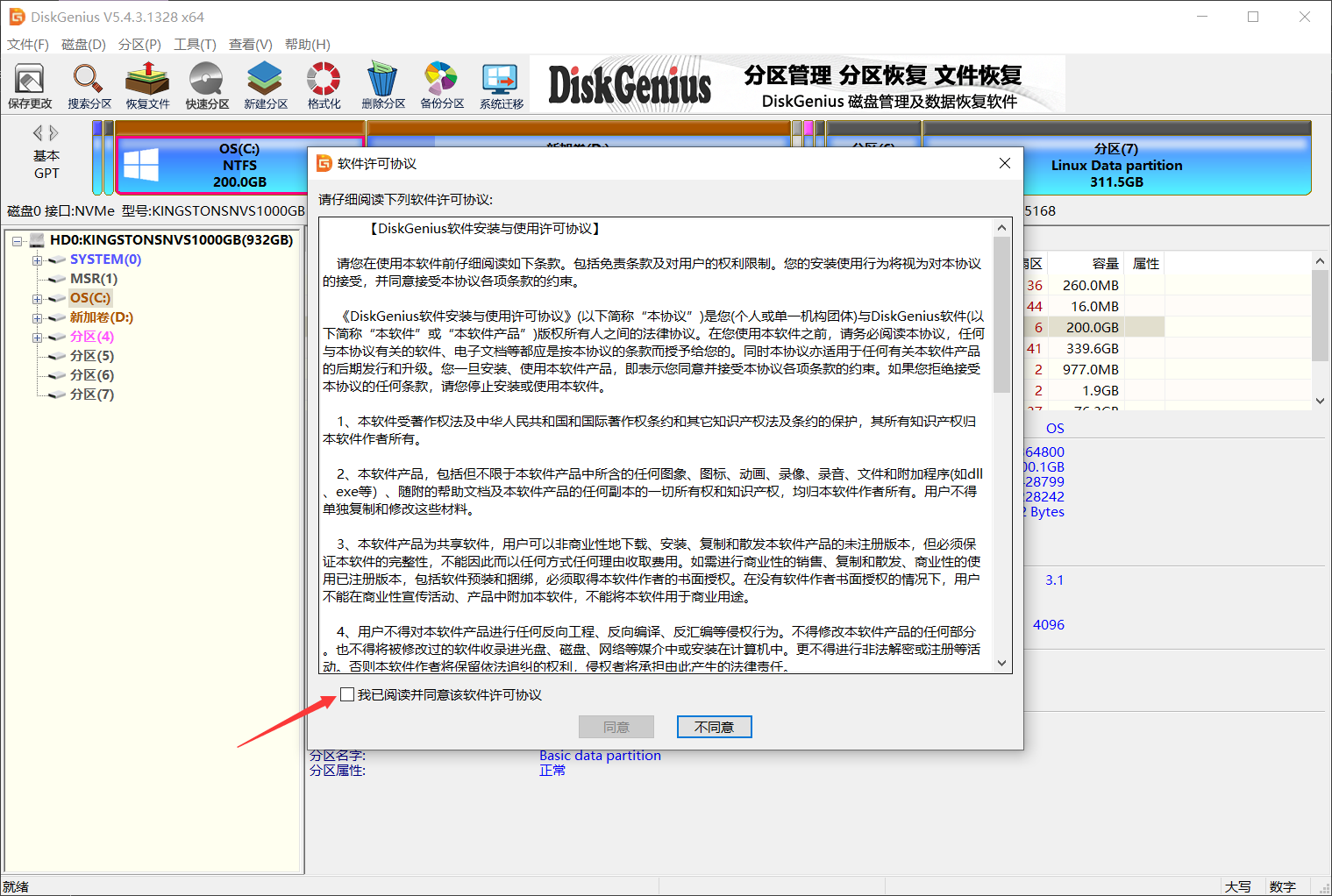The width and height of the screenshot is (1332, 896).
Task: Select MSR(1) label in the disk tree
Action: pos(94,279)
